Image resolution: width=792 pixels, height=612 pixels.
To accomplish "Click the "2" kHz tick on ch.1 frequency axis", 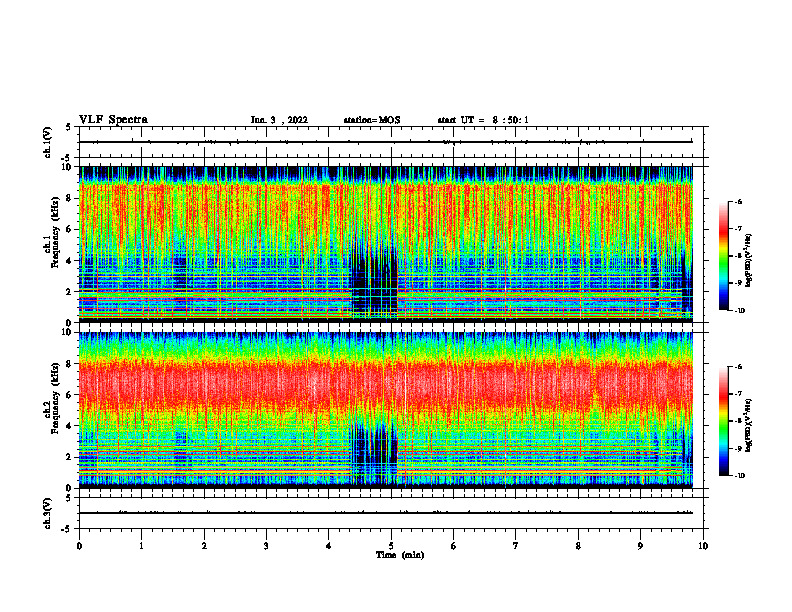I will click(70, 291).
